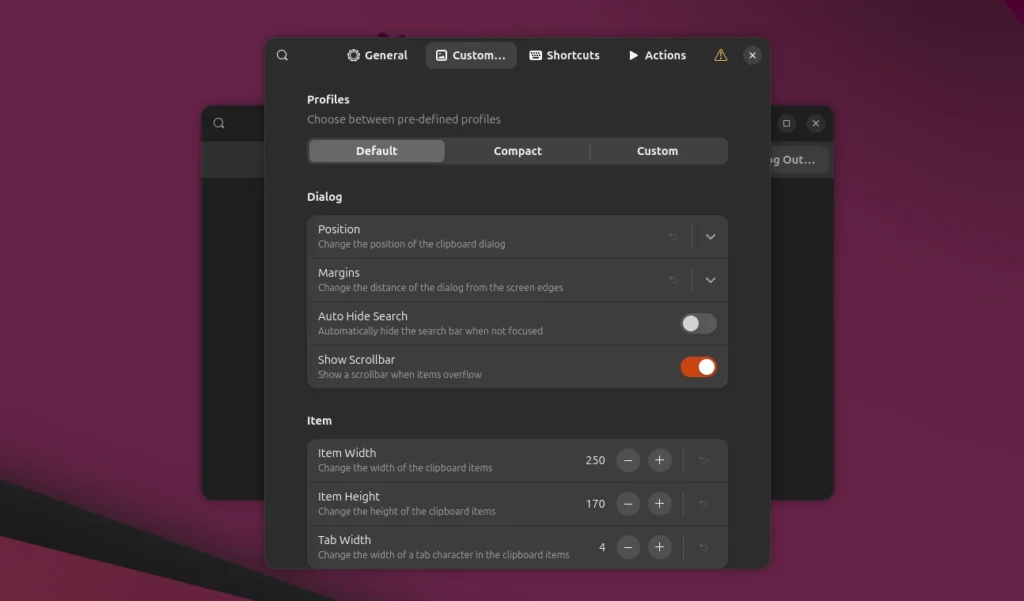Image resolution: width=1024 pixels, height=601 pixels.
Task: Increase Item Width with plus button
Action: tap(659, 461)
